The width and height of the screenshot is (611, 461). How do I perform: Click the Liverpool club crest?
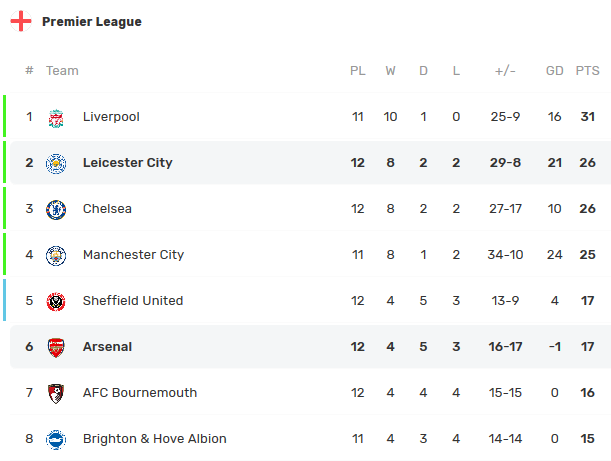(56, 117)
